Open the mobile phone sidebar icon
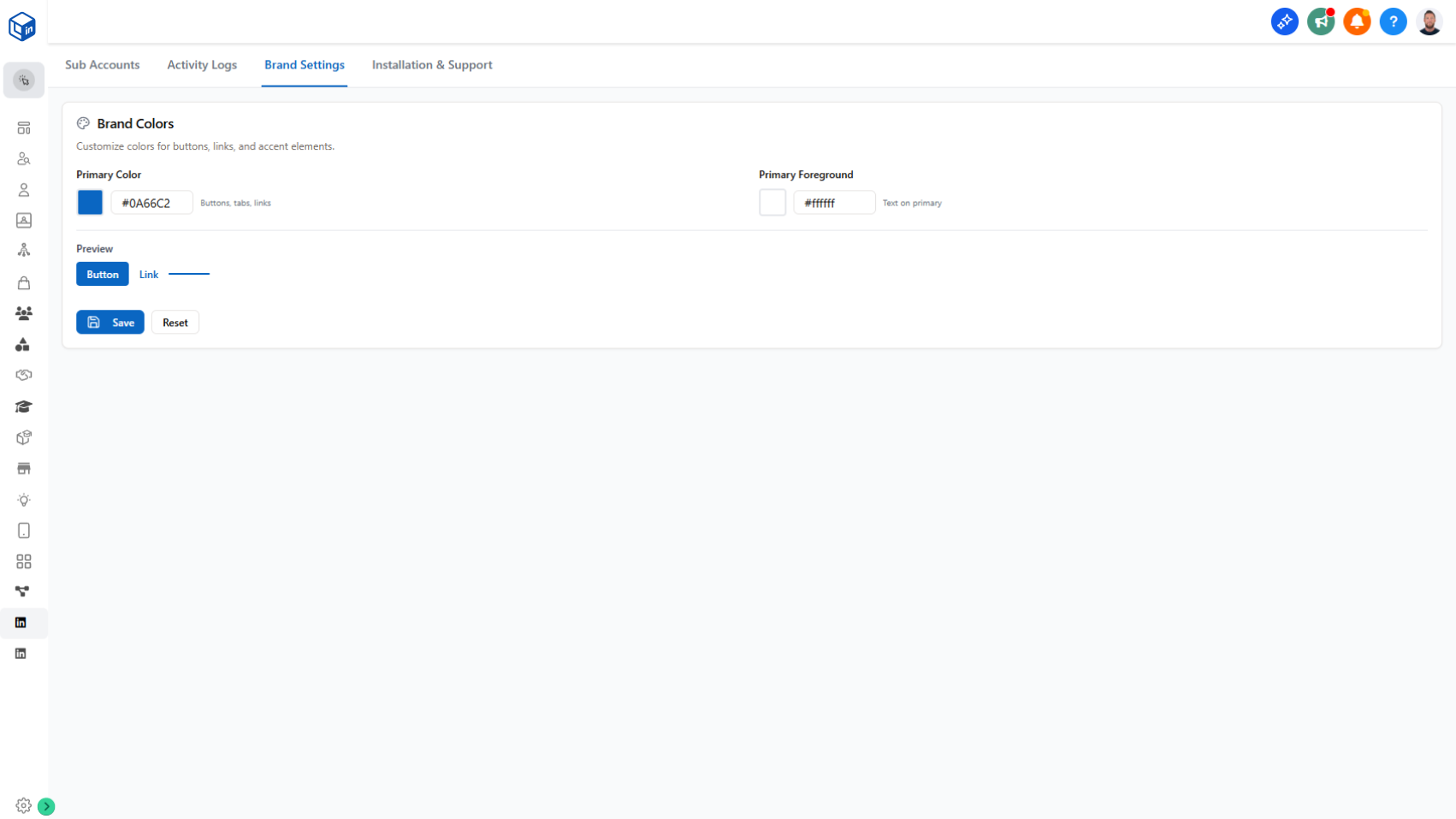 pos(24,531)
